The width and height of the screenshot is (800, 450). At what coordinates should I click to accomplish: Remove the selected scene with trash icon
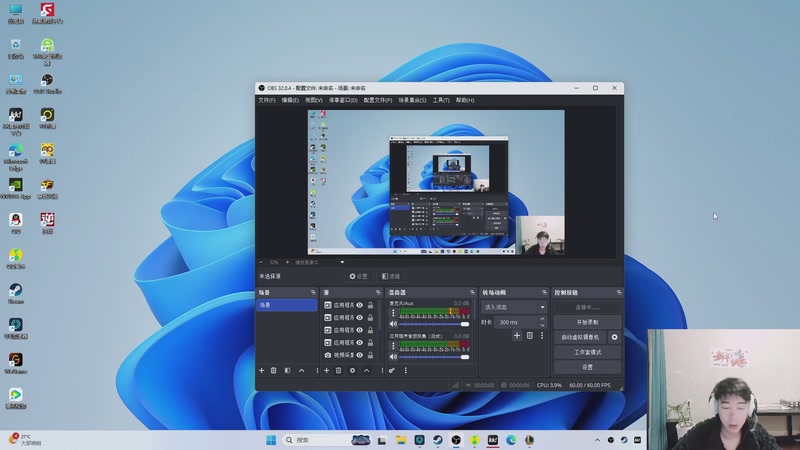(273, 370)
